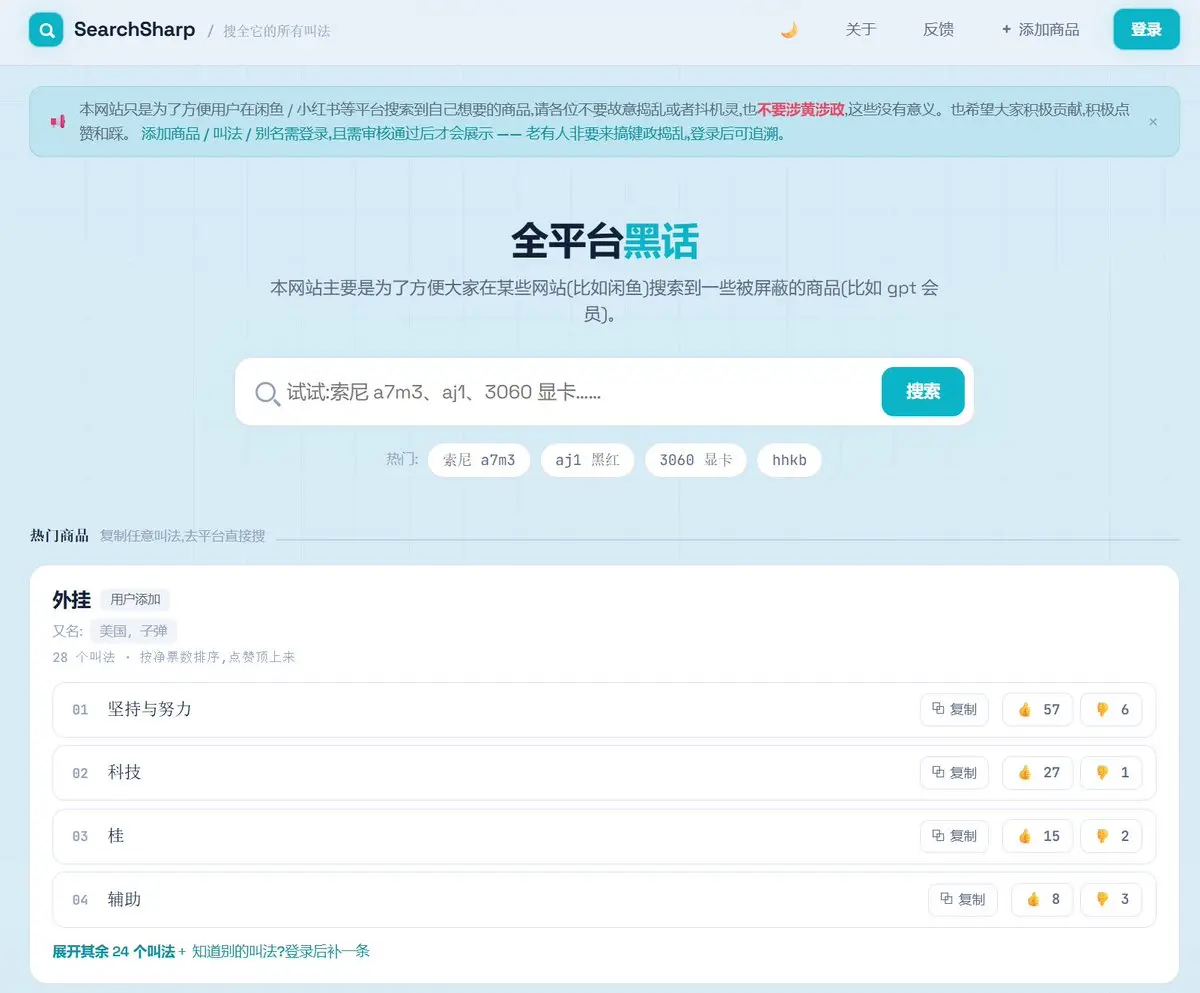This screenshot has width=1200, height=993.
Task: Downvote 坚持与努力 with the thumbs-down icon
Action: [x=1111, y=709]
